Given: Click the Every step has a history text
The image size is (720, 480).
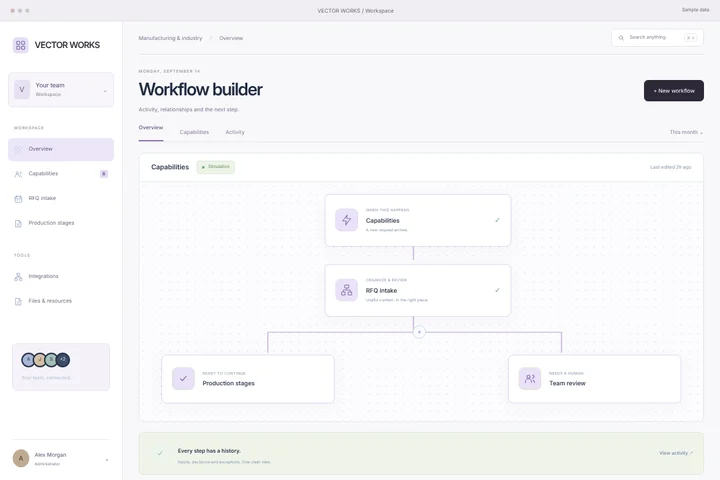Looking at the screenshot, I should tap(209, 451).
